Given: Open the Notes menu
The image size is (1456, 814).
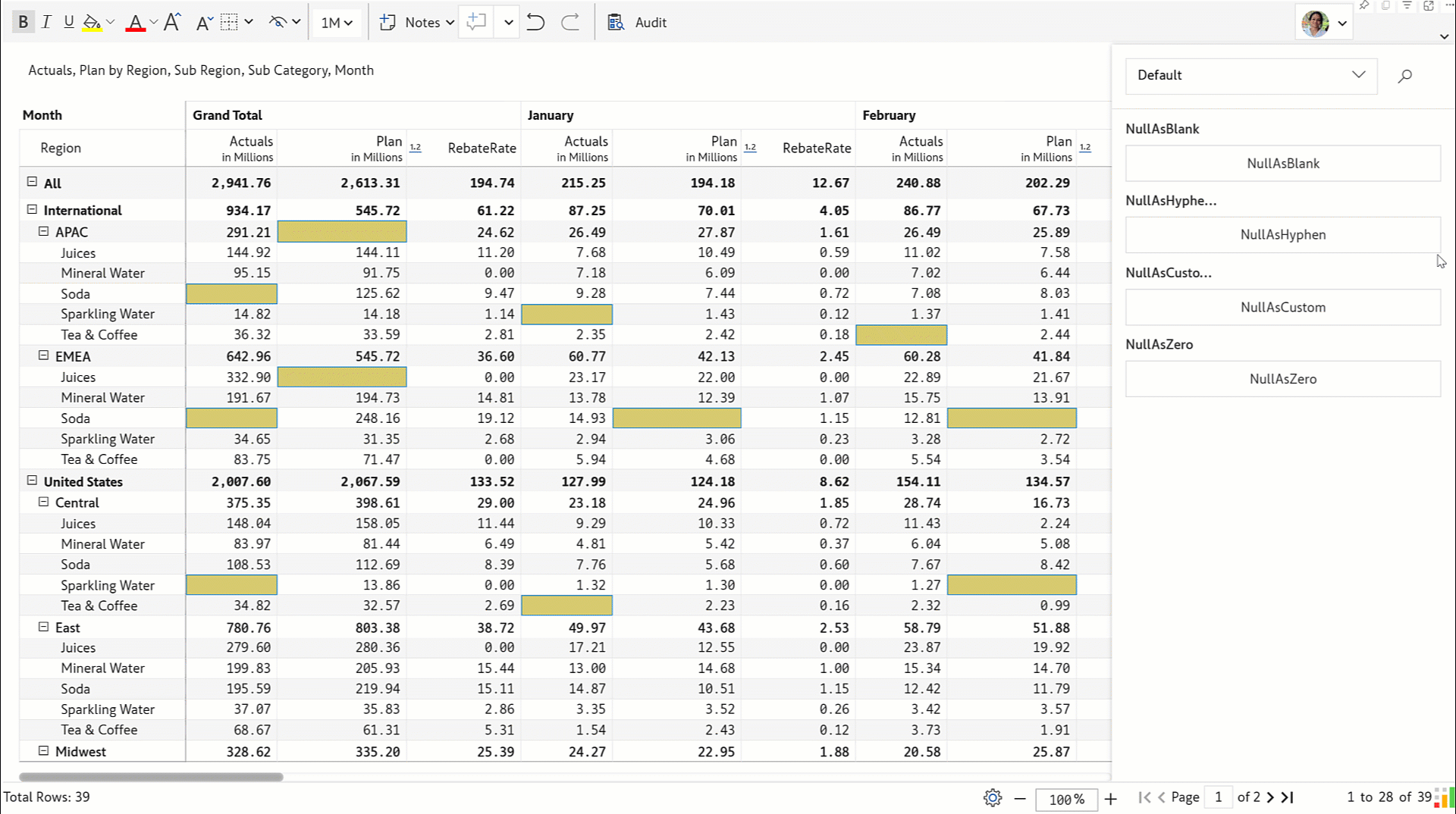Looking at the screenshot, I should [417, 22].
